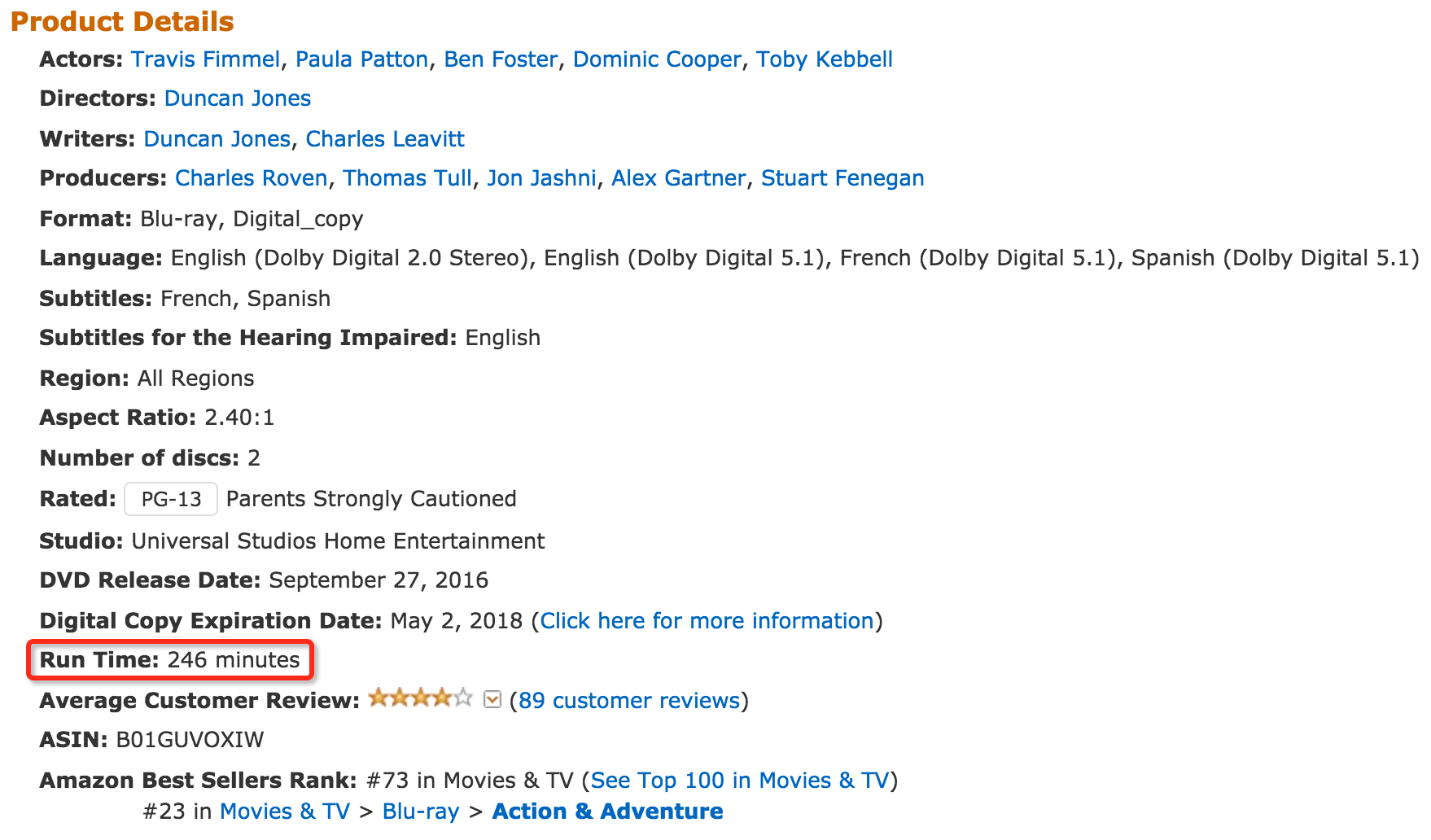Open the Action & Adventure category
The image size is (1431, 840).
coord(607,812)
